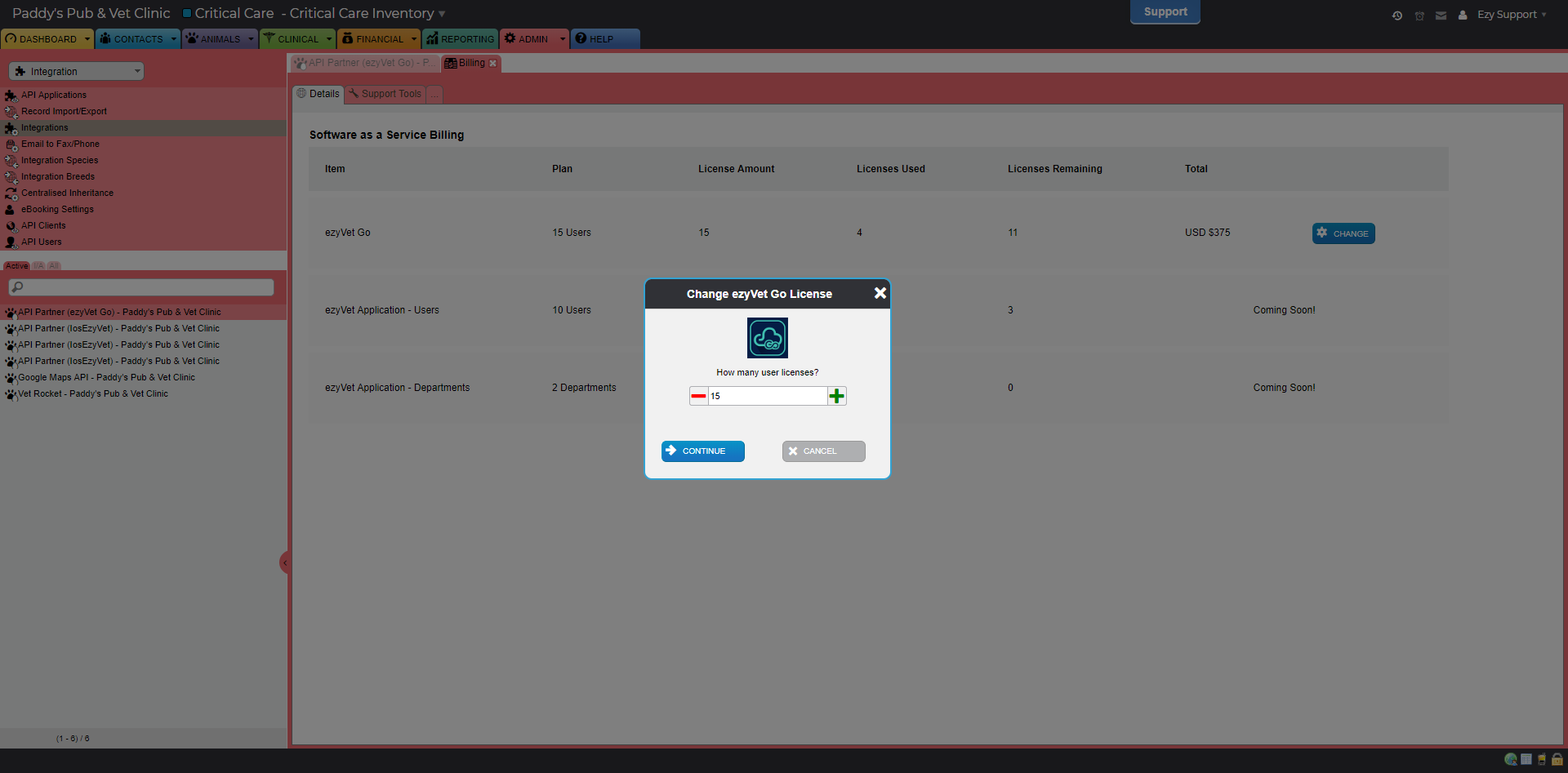Switch to the Details tab
This screenshot has height=773, width=1568.
point(318,94)
